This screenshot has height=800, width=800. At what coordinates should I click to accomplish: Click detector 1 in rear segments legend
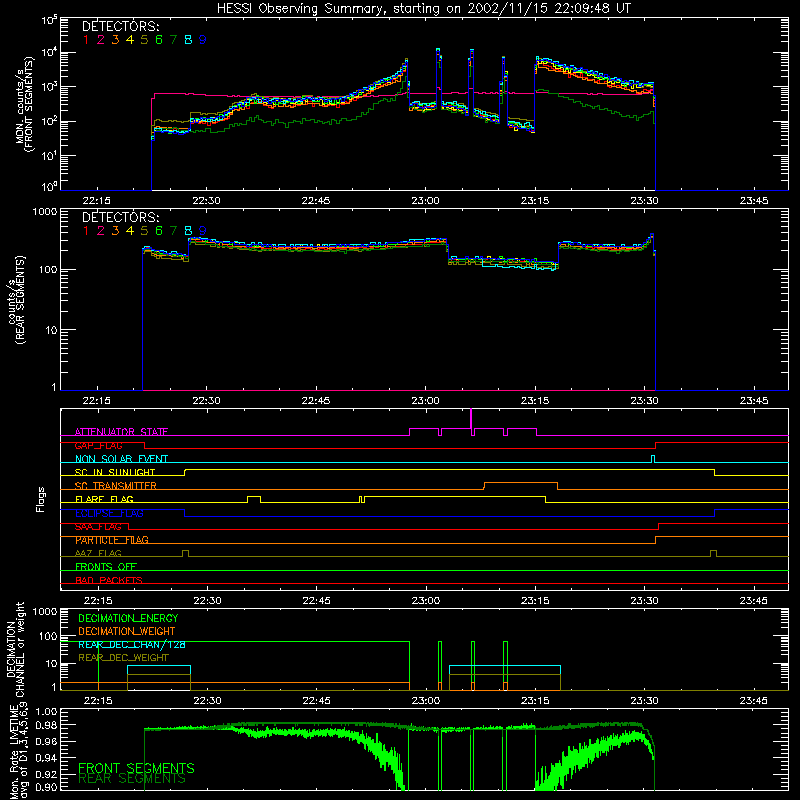click(x=86, y=231)
